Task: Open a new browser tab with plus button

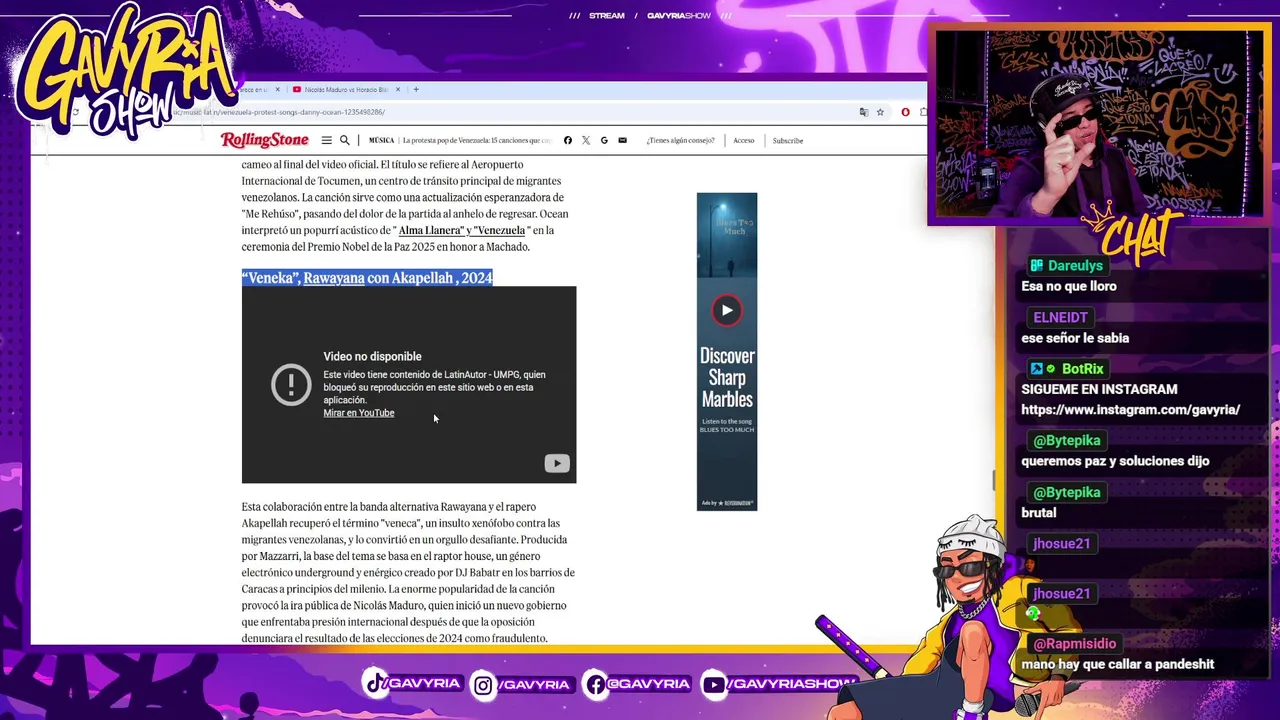Action: pos(416,89)
